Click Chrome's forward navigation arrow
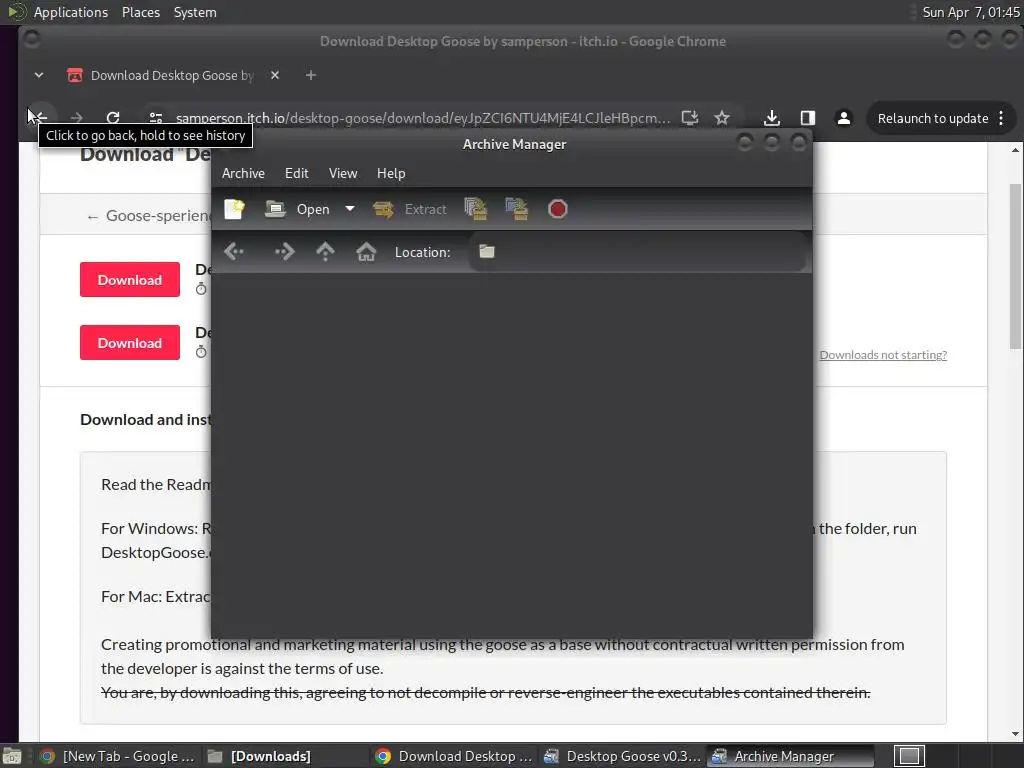 click(76, 118)
